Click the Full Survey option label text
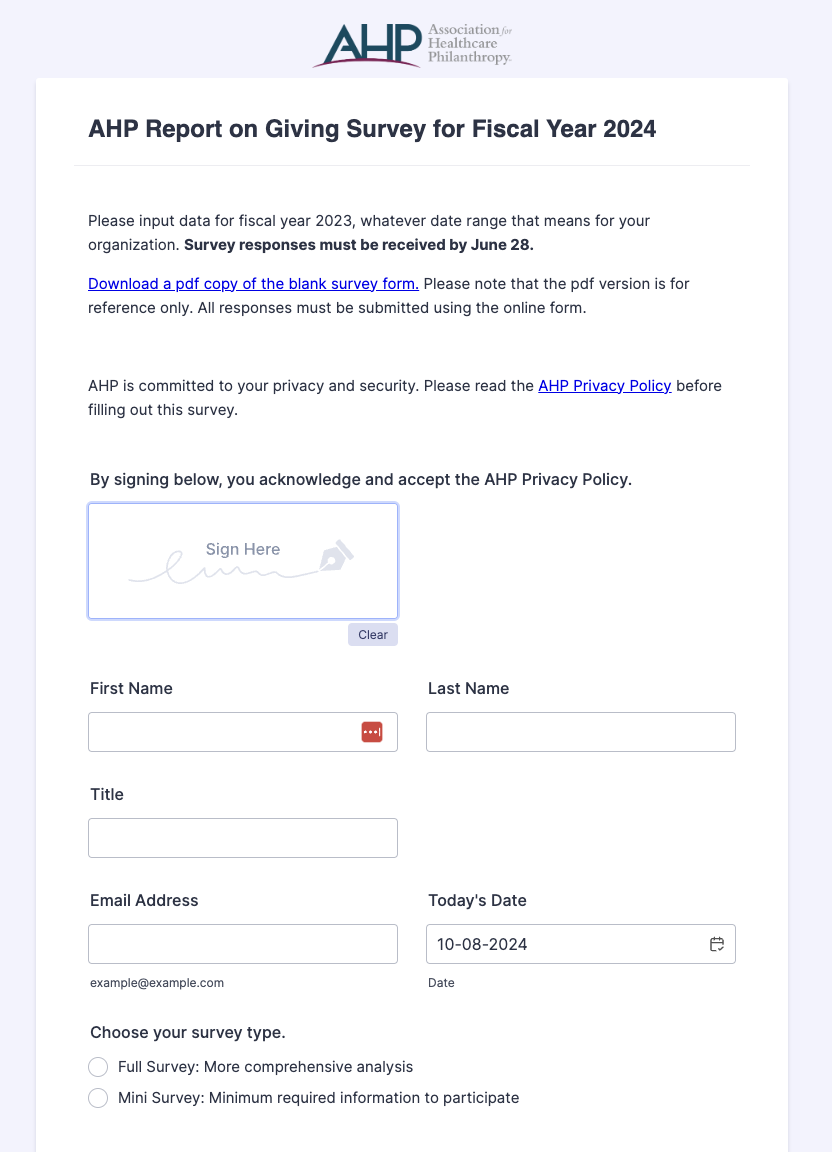832x1152 pixels. pos(265,1067)
